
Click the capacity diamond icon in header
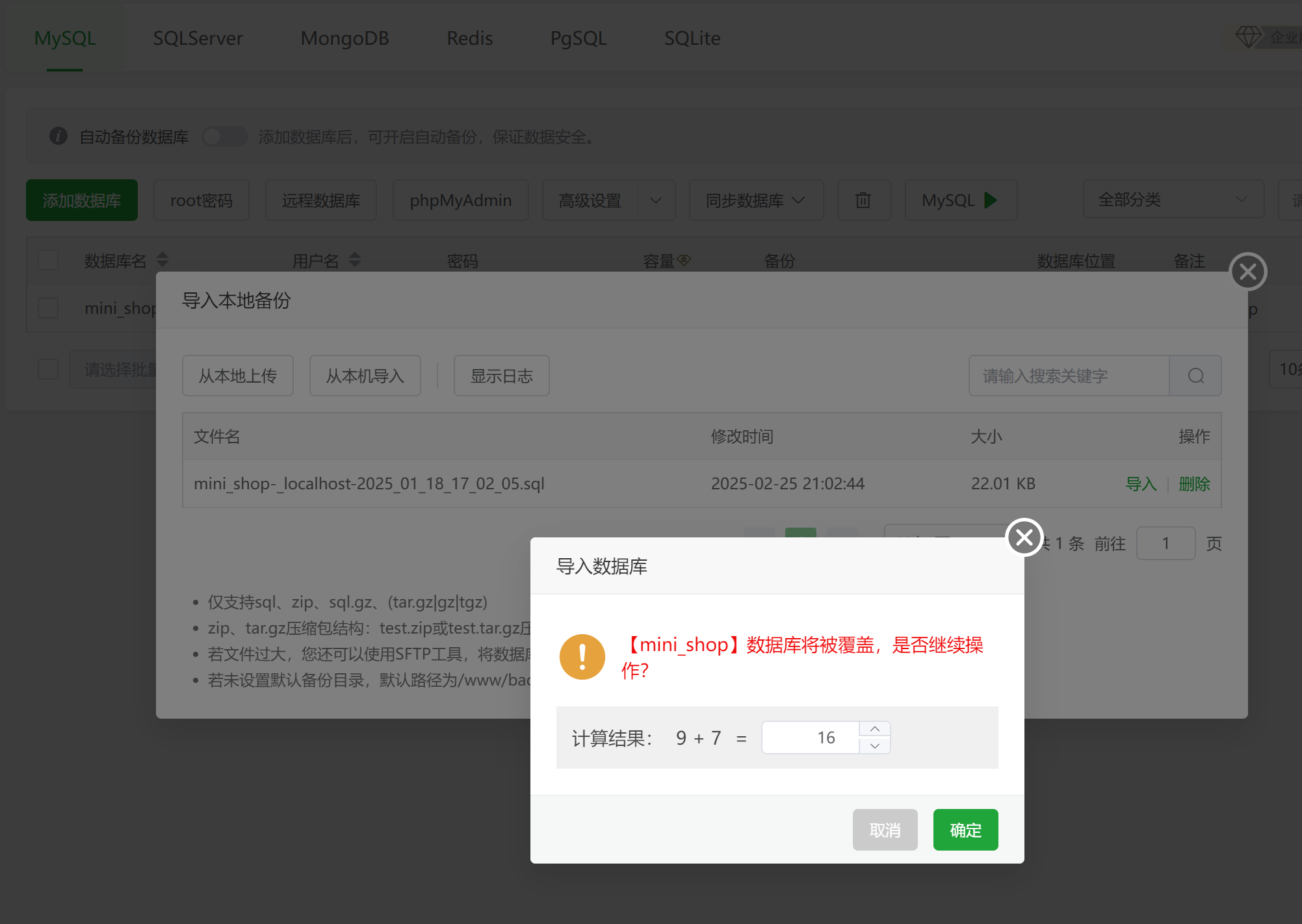click(x=683, y=260)
